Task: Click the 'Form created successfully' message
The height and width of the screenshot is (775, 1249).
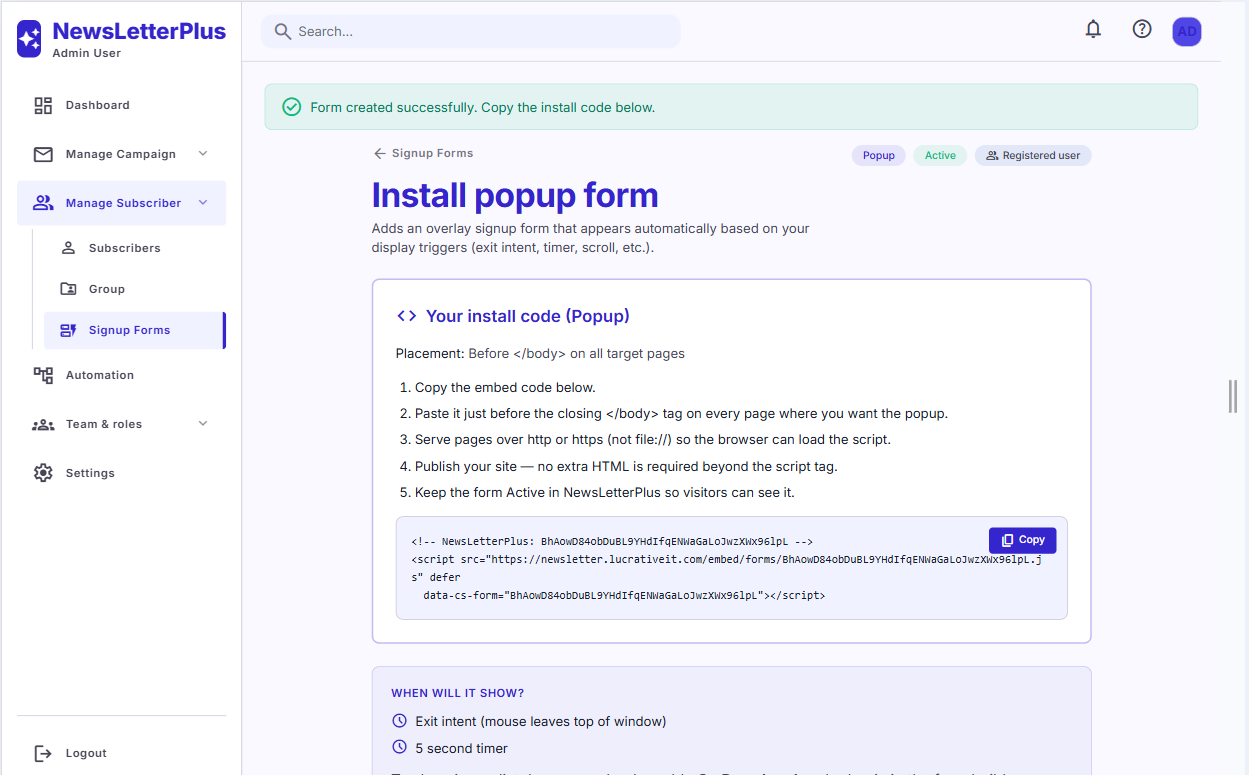Action: click(x=483, y=107)
